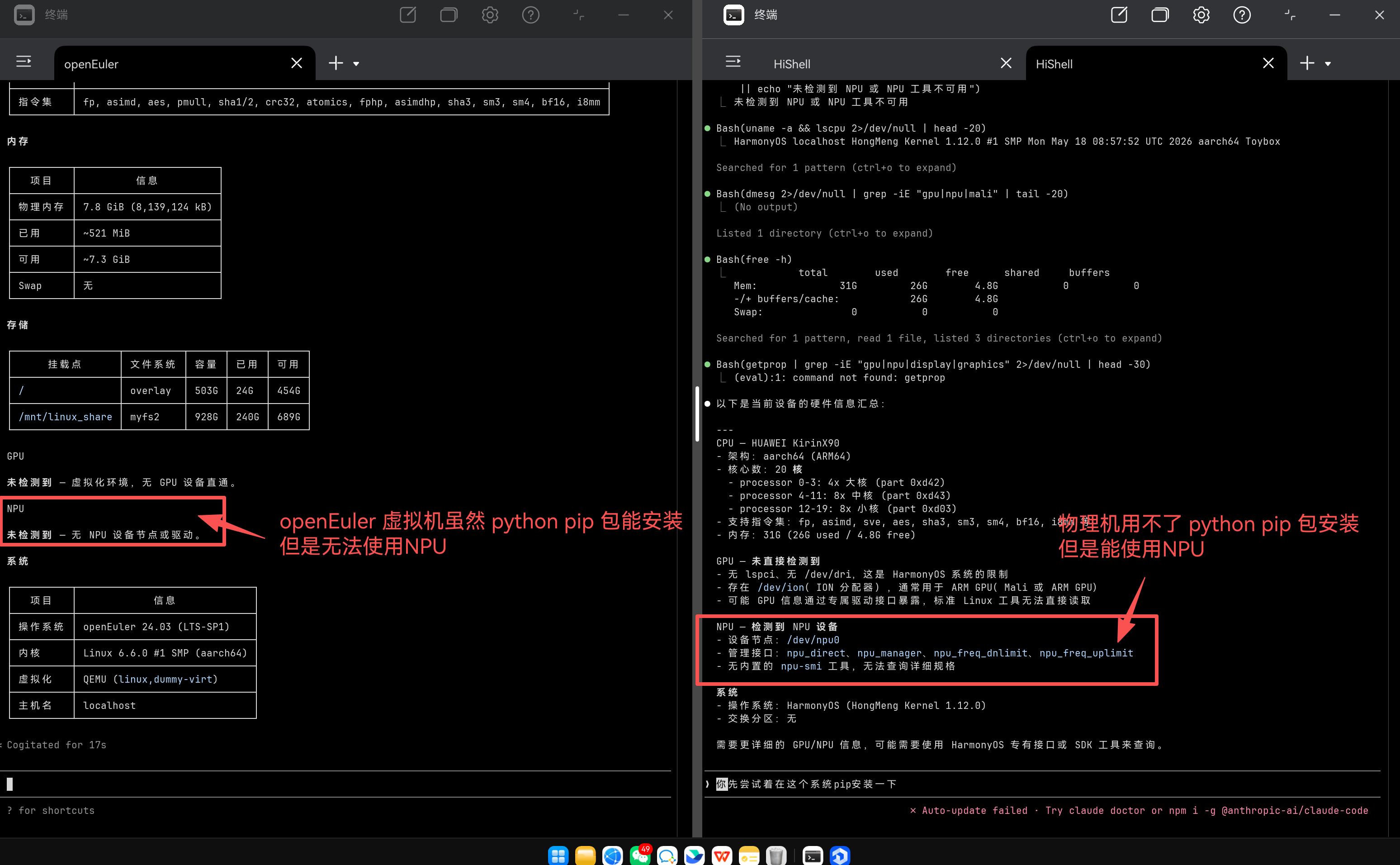Click the npu_direct interface name
This screenshot has width=1400, height=865.
tap(816, 653)
